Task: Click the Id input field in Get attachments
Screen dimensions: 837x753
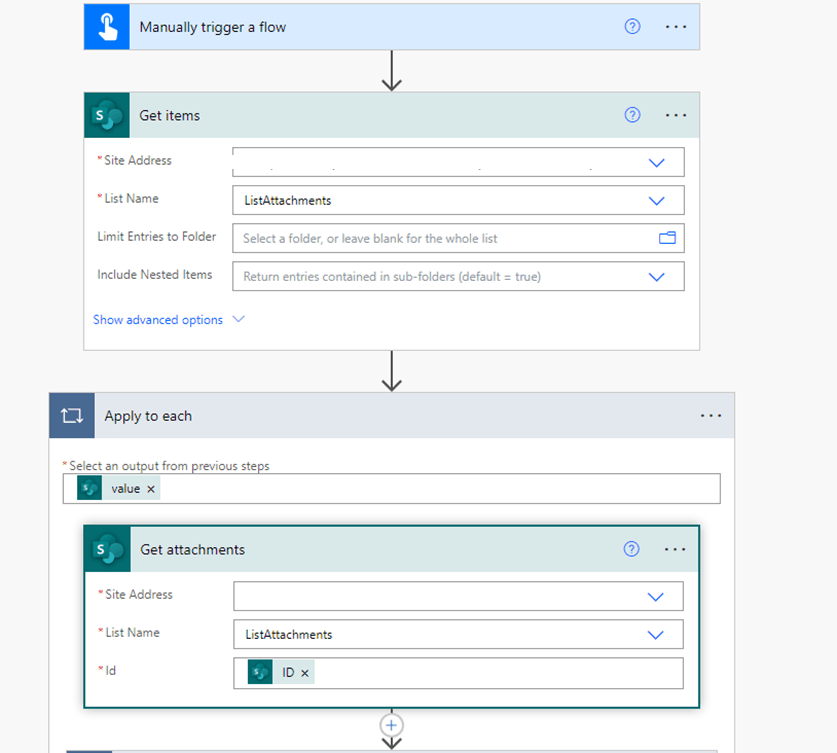Action: tap(458, 673)
